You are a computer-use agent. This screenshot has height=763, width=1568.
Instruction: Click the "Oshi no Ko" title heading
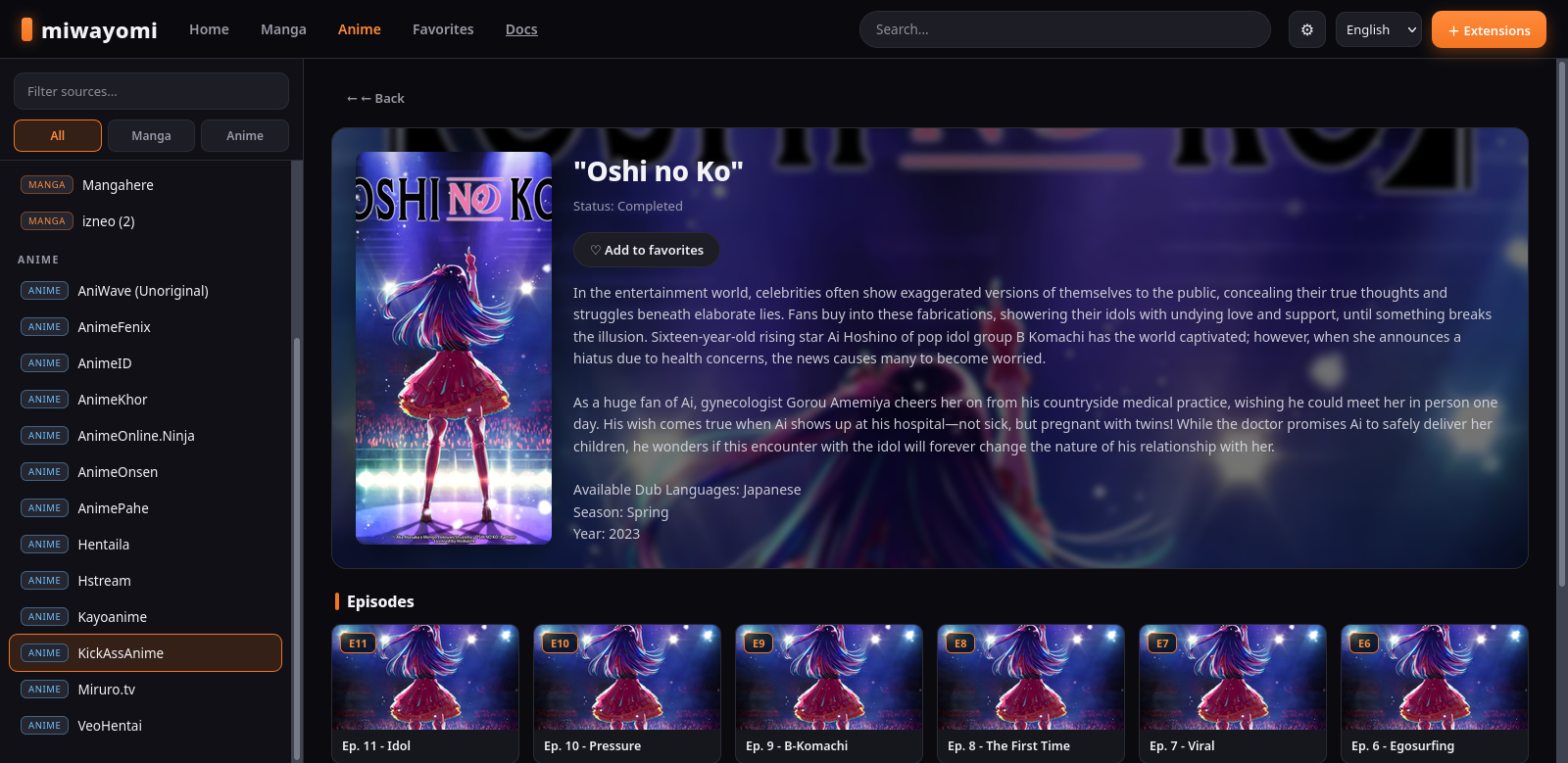(x=659, y=171)
